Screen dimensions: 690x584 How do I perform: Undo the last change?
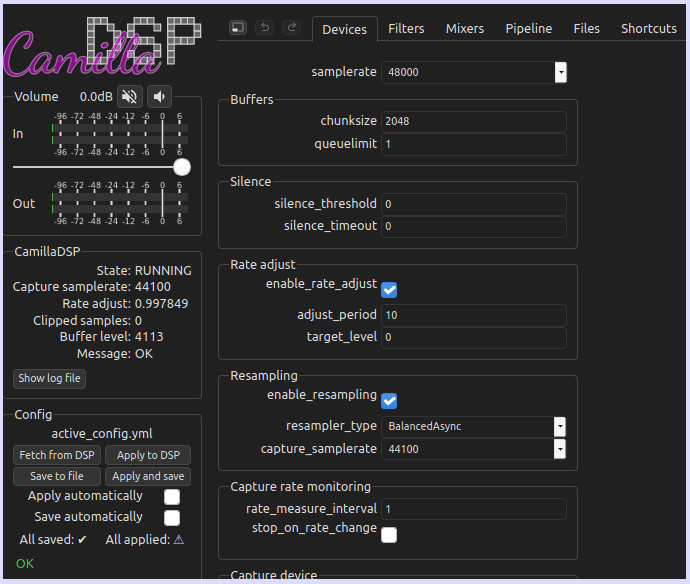[265, 28]
